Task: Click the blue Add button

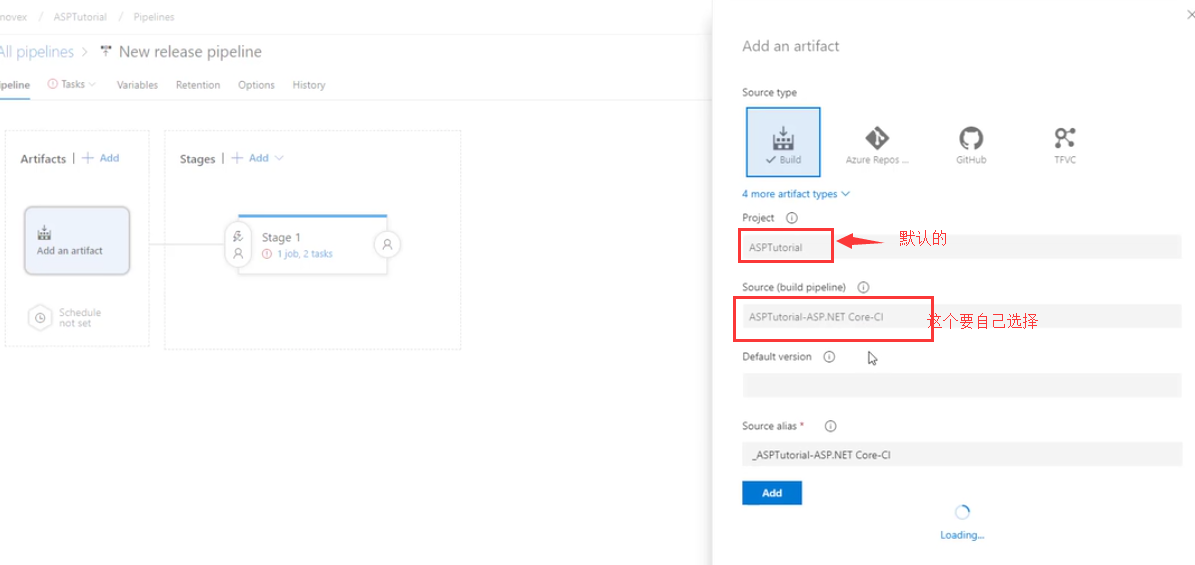Action: pyautogui.click(x=772, y=493)
